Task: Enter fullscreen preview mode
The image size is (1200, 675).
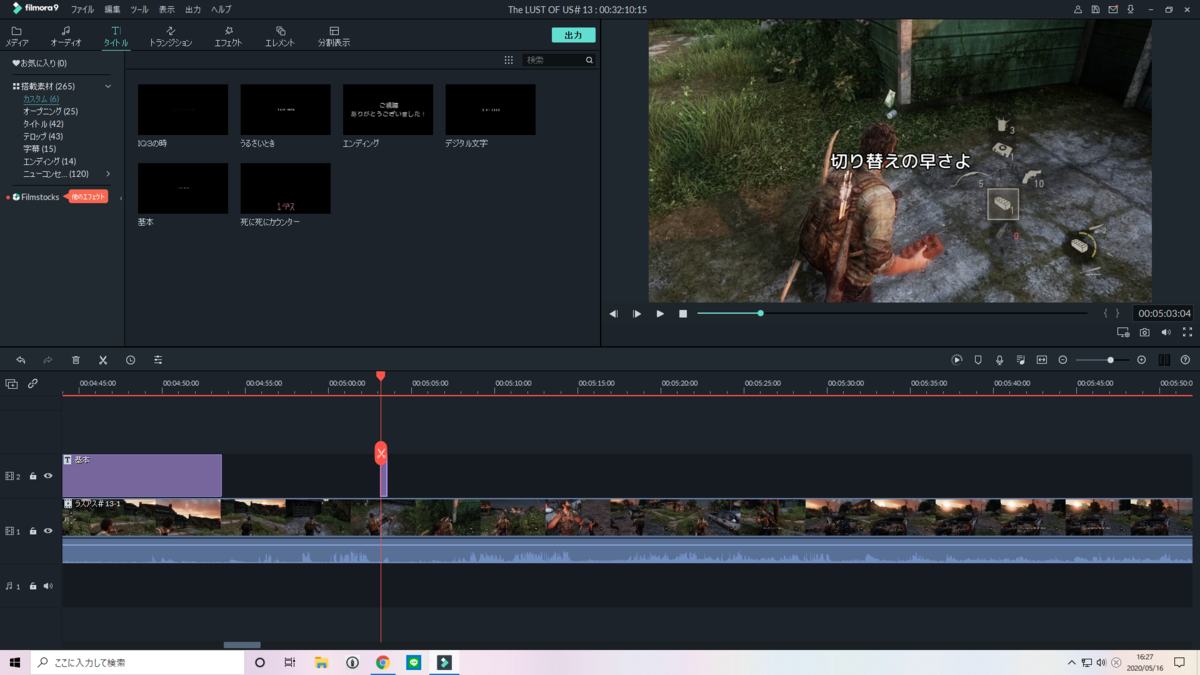Action: coord(1187,332)
